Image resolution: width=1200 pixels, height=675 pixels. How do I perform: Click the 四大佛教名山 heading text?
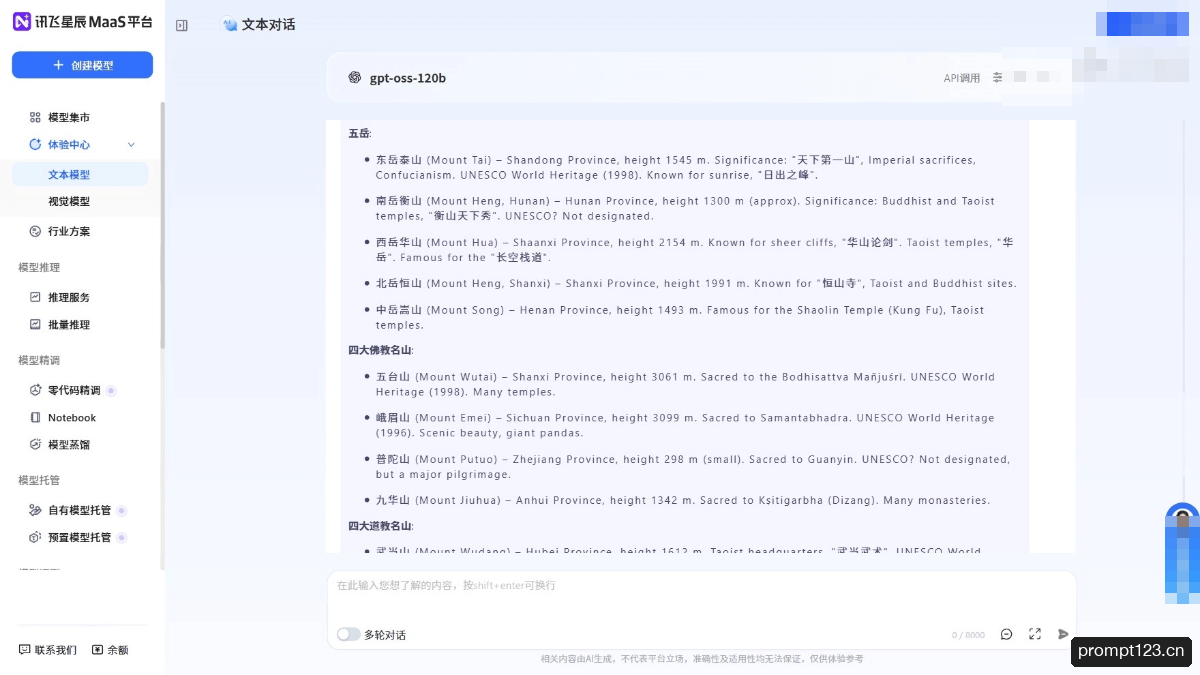(x=380, y=350)
